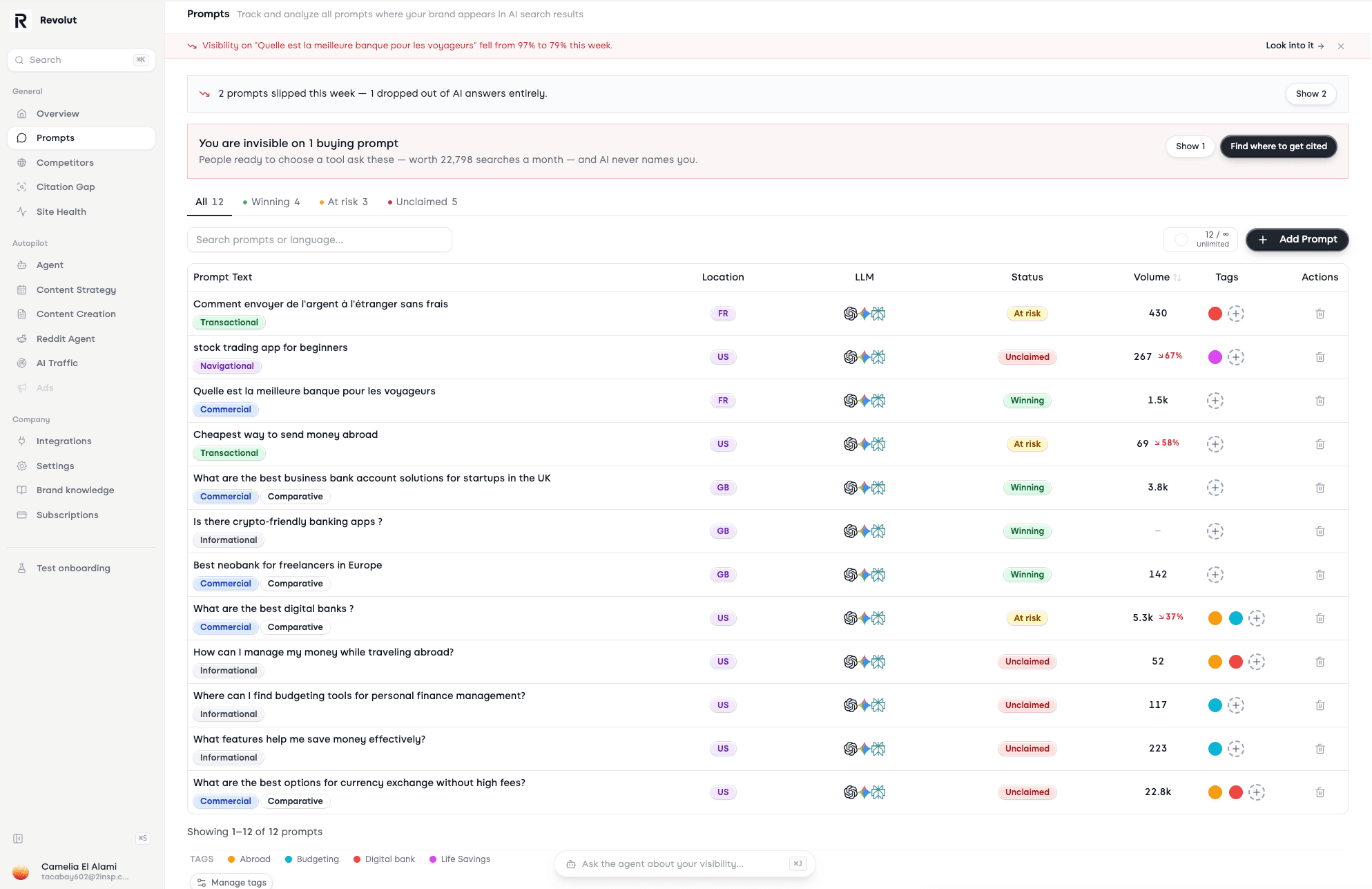The height and width of the screenshot is (889, 1372).
Task: Open AI Traffic in the sidebar
Action: tap(81, 363)
